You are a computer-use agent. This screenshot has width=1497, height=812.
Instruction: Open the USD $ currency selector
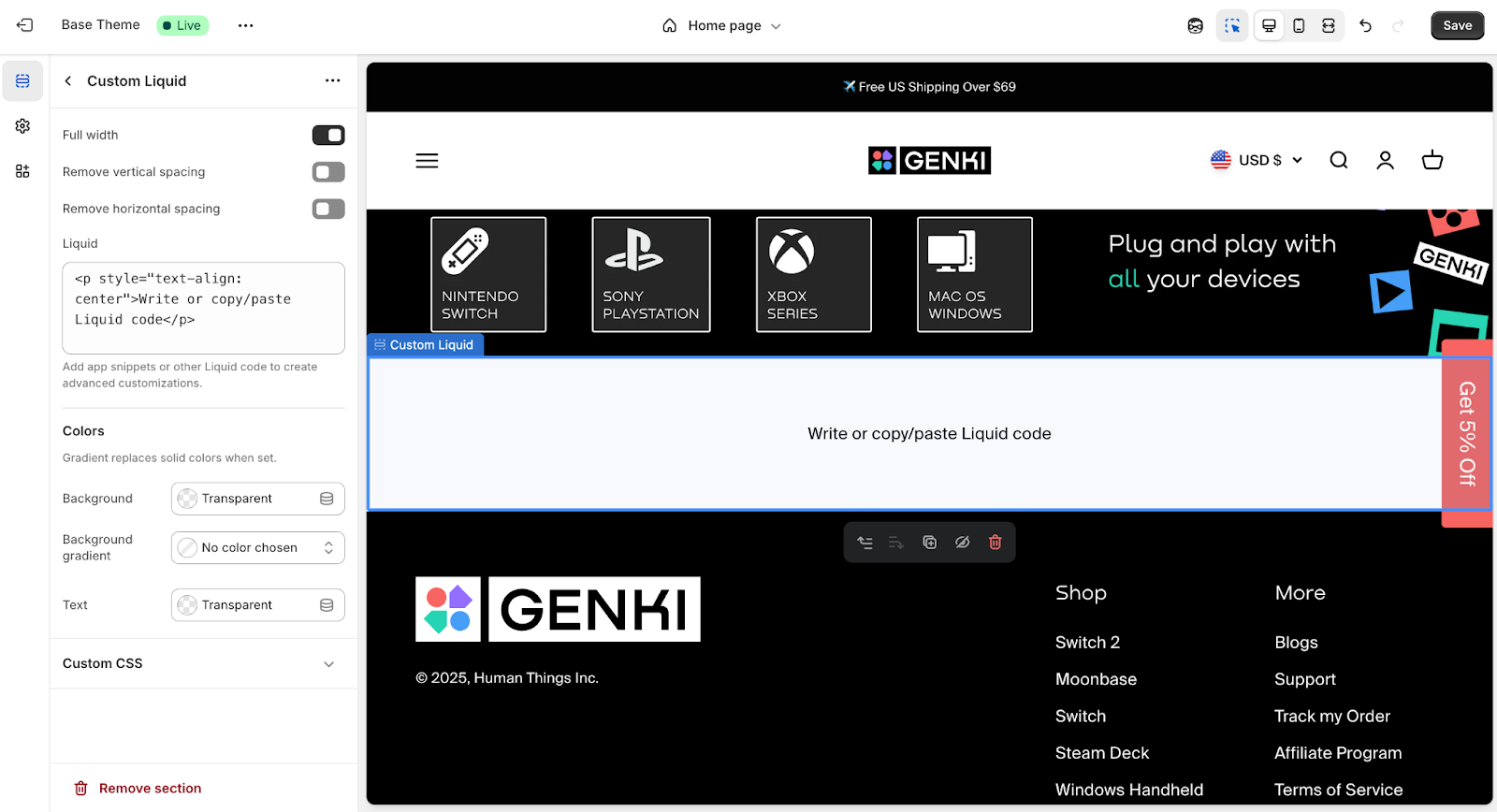point(1256,160)
